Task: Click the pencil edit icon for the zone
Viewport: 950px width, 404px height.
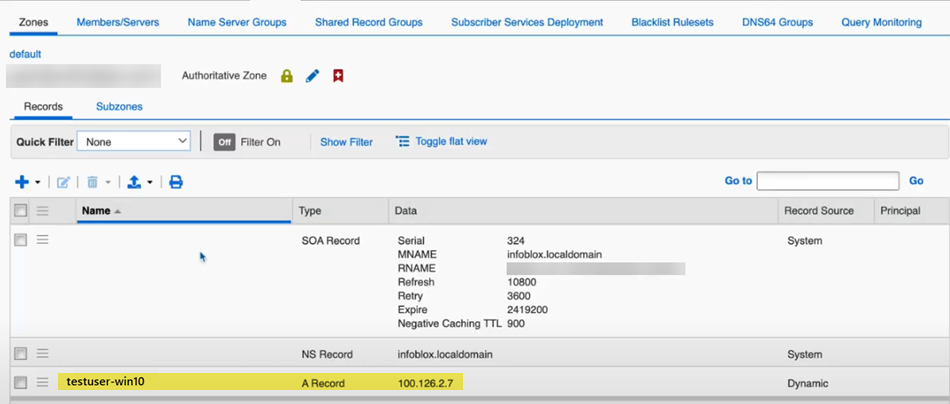Action: 312,76
